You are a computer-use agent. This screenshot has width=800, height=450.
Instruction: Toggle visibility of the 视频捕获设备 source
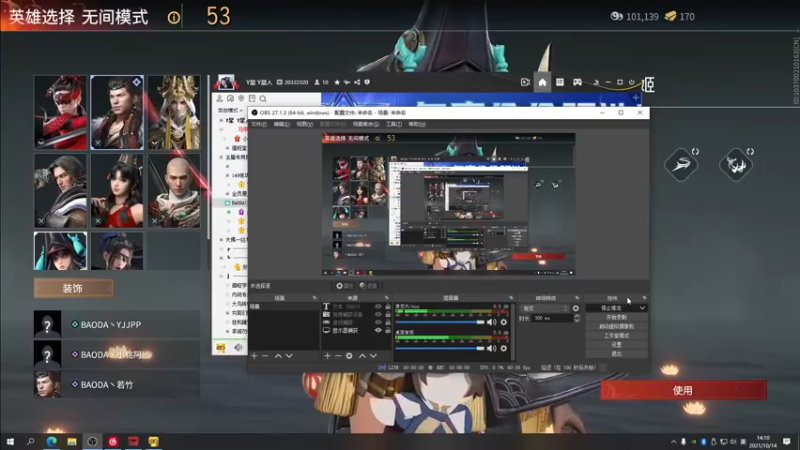(378, 314)
